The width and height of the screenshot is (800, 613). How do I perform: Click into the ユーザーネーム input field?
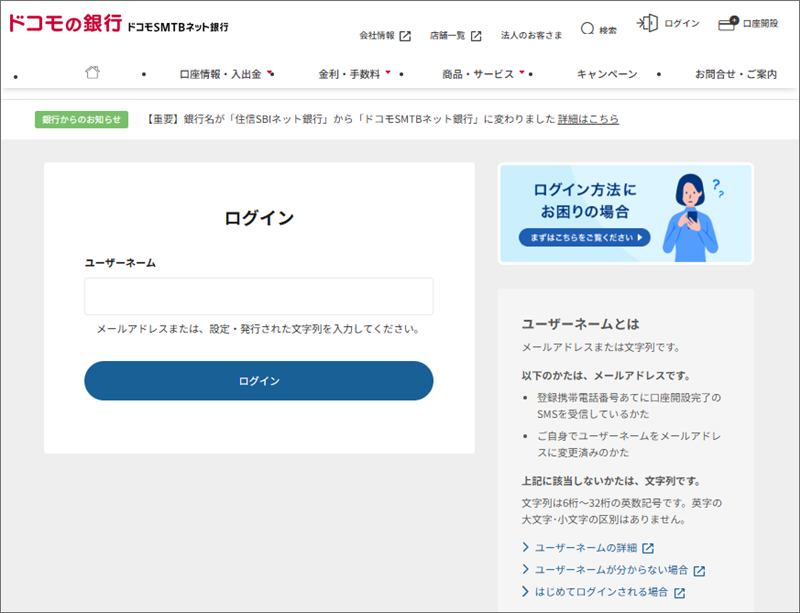[259, 297]
